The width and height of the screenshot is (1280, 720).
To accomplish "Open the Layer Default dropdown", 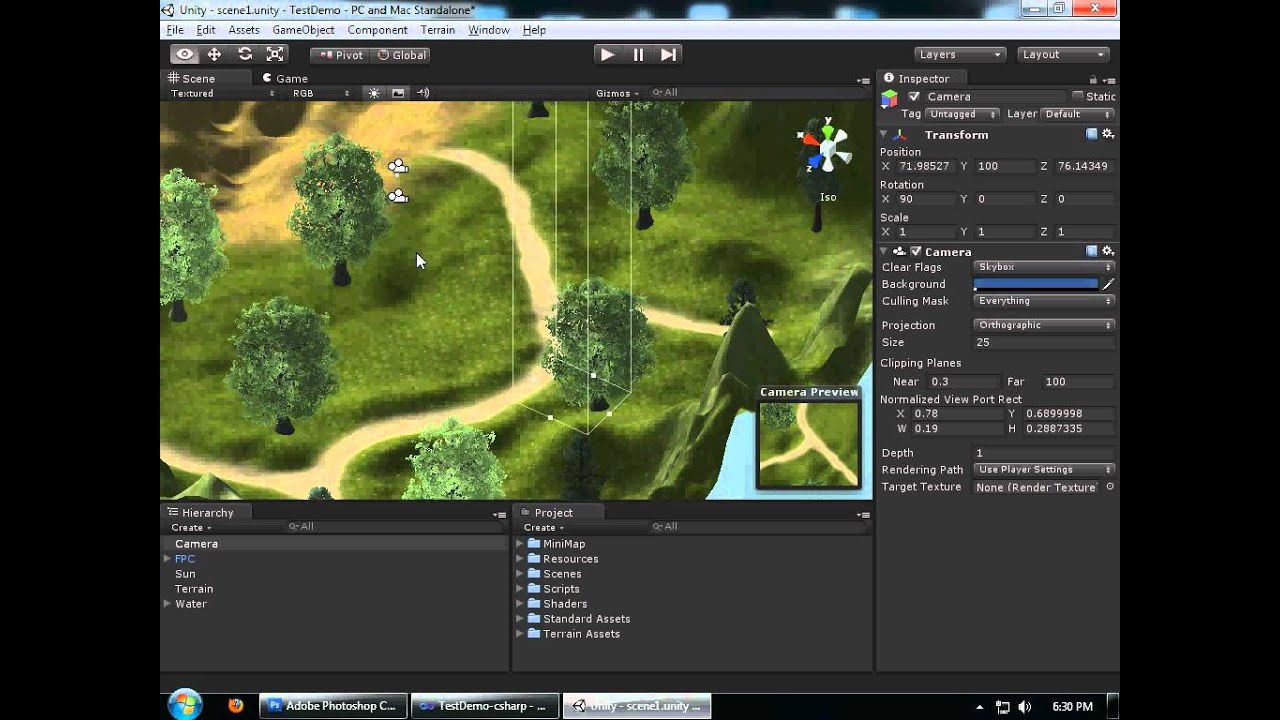I will 1078,114.
